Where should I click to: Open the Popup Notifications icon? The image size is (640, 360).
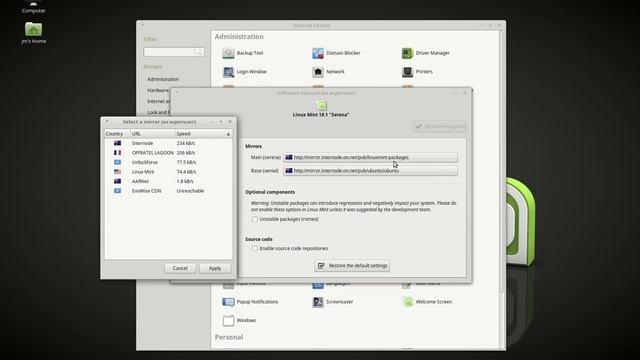[x=228, y=302]
